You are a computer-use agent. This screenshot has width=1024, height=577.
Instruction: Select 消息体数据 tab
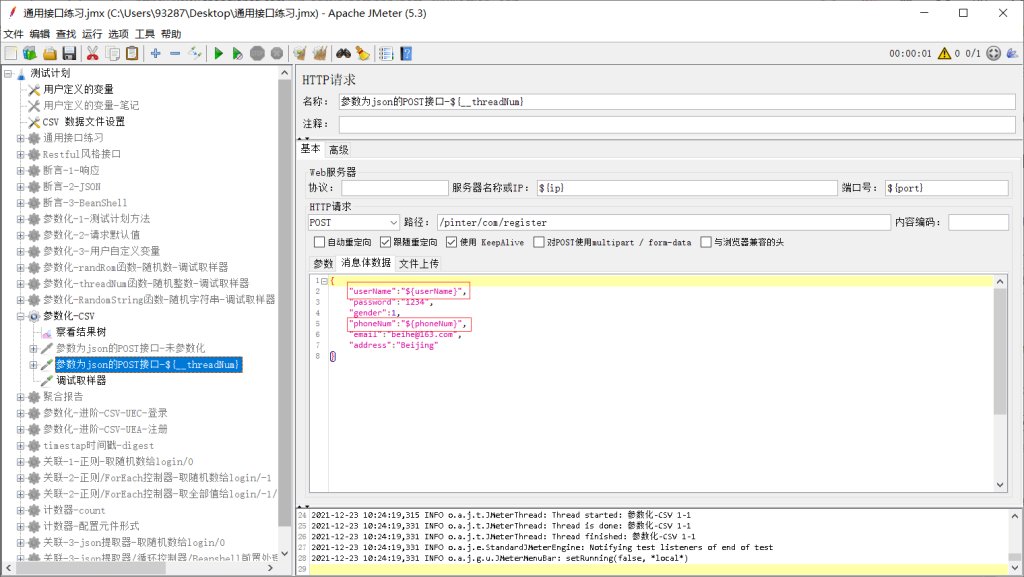pos(366,263)
